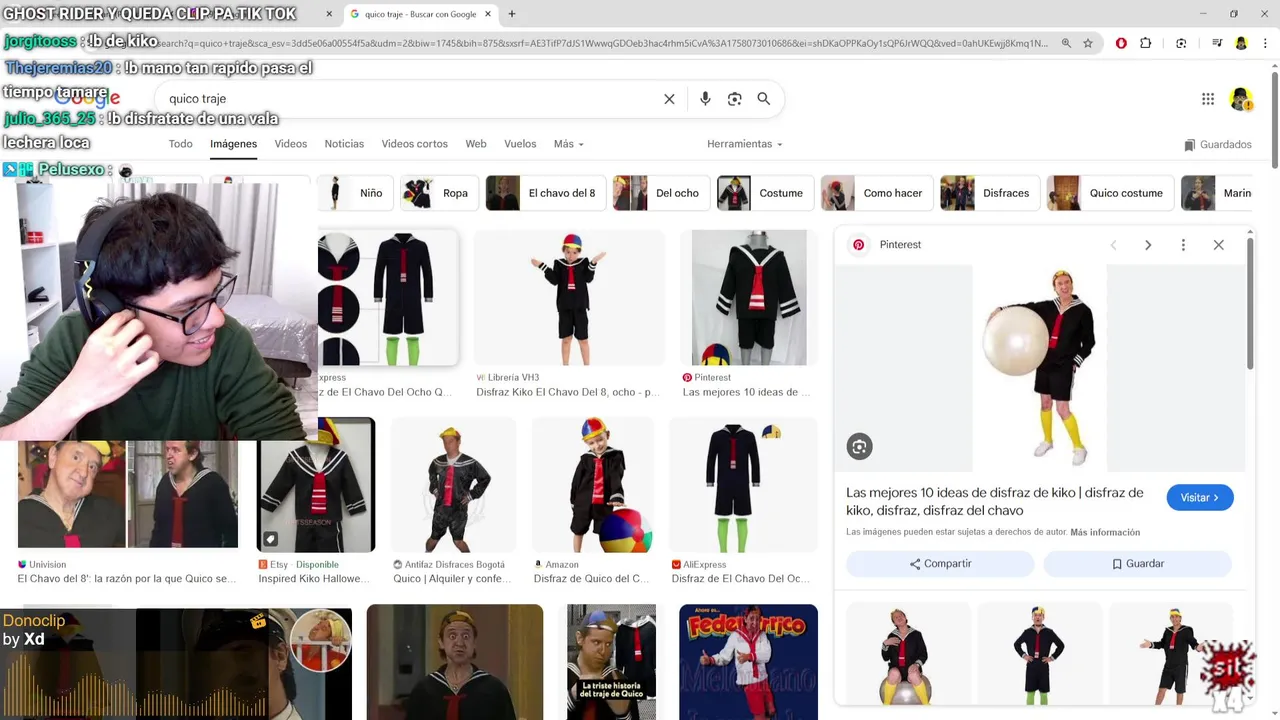
Task: Open Amazon Disfraz de Quico thumbnail
Action: (x=593, y=485)
